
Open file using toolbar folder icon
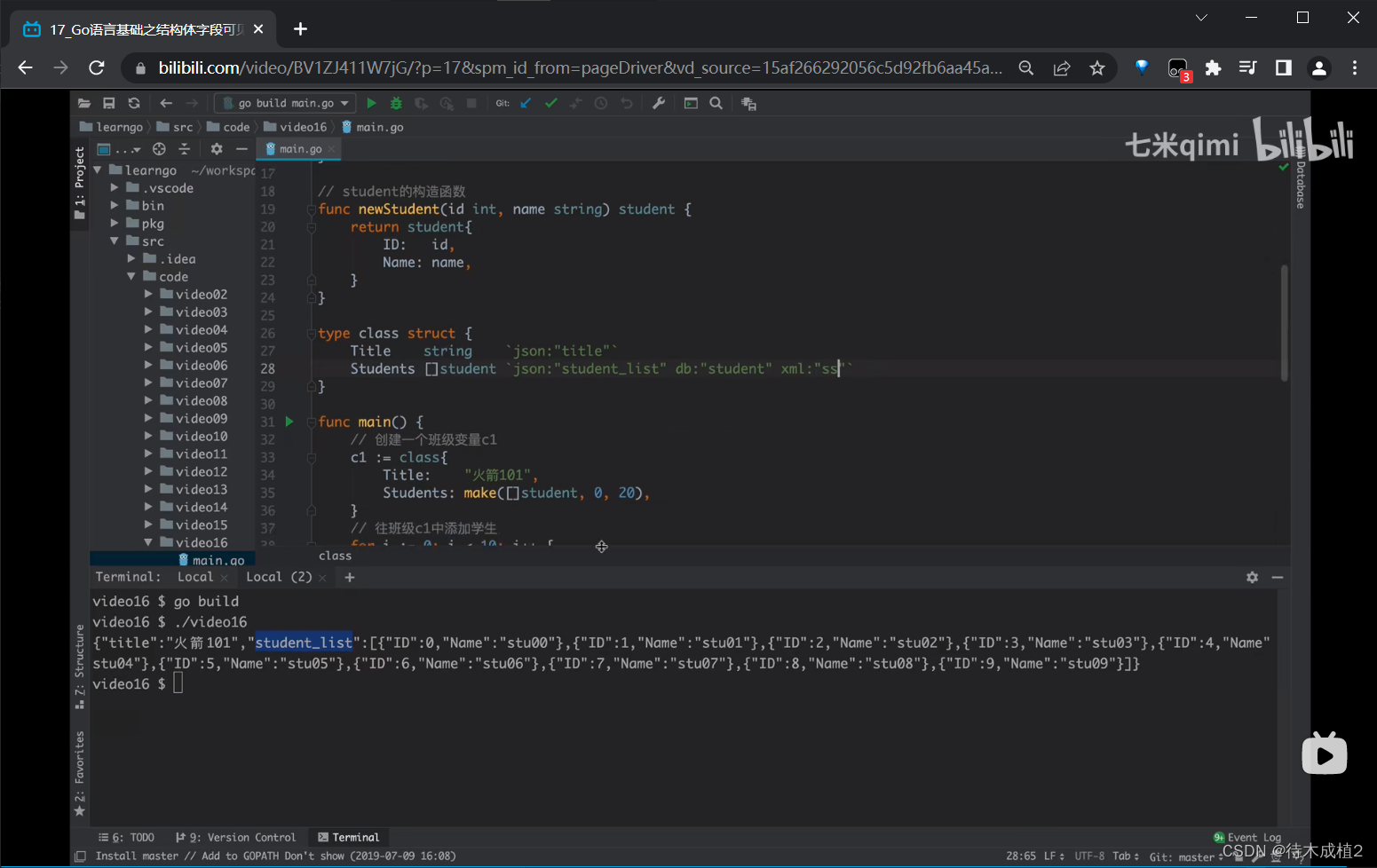[84, 103]
